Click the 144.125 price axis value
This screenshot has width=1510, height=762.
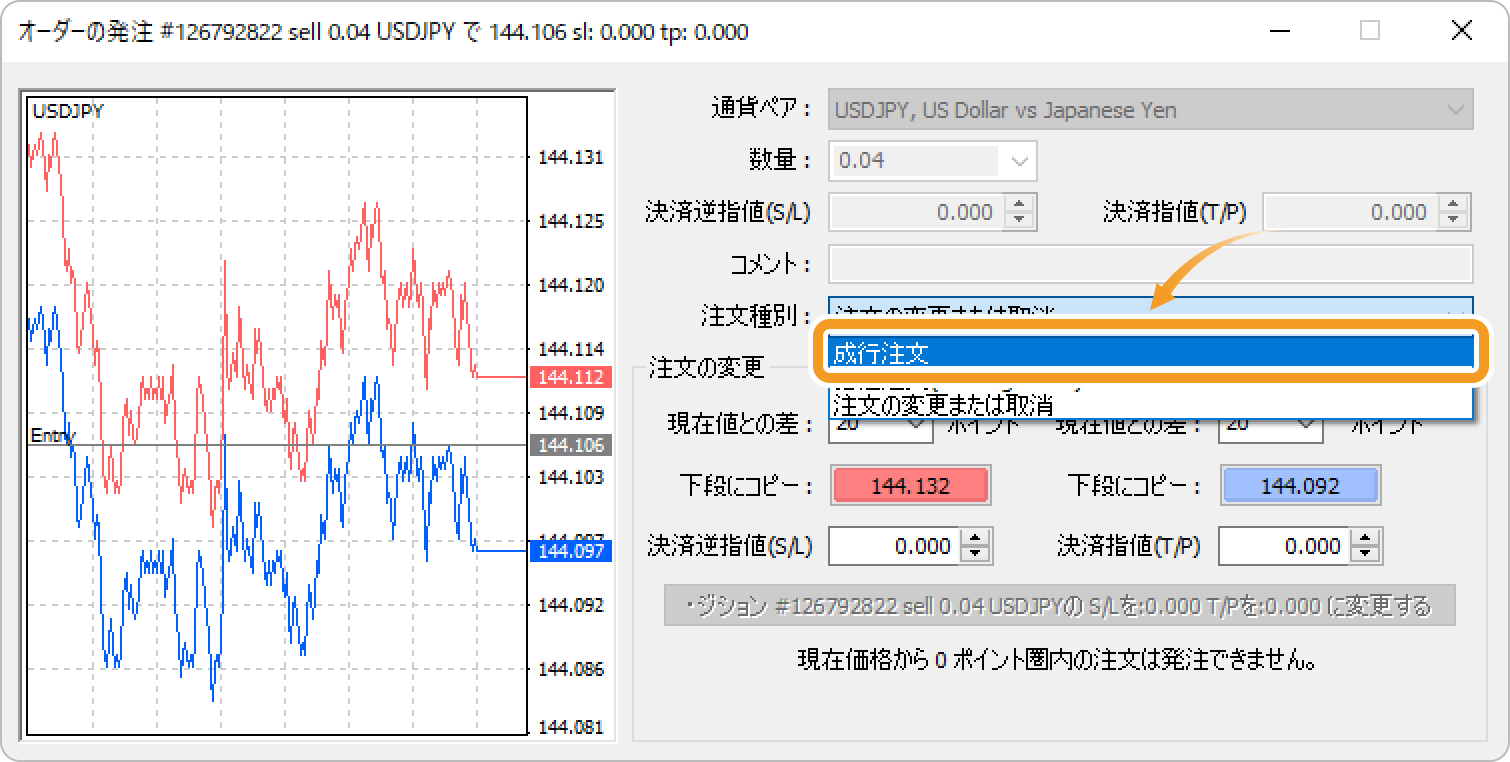click(571, 221)
